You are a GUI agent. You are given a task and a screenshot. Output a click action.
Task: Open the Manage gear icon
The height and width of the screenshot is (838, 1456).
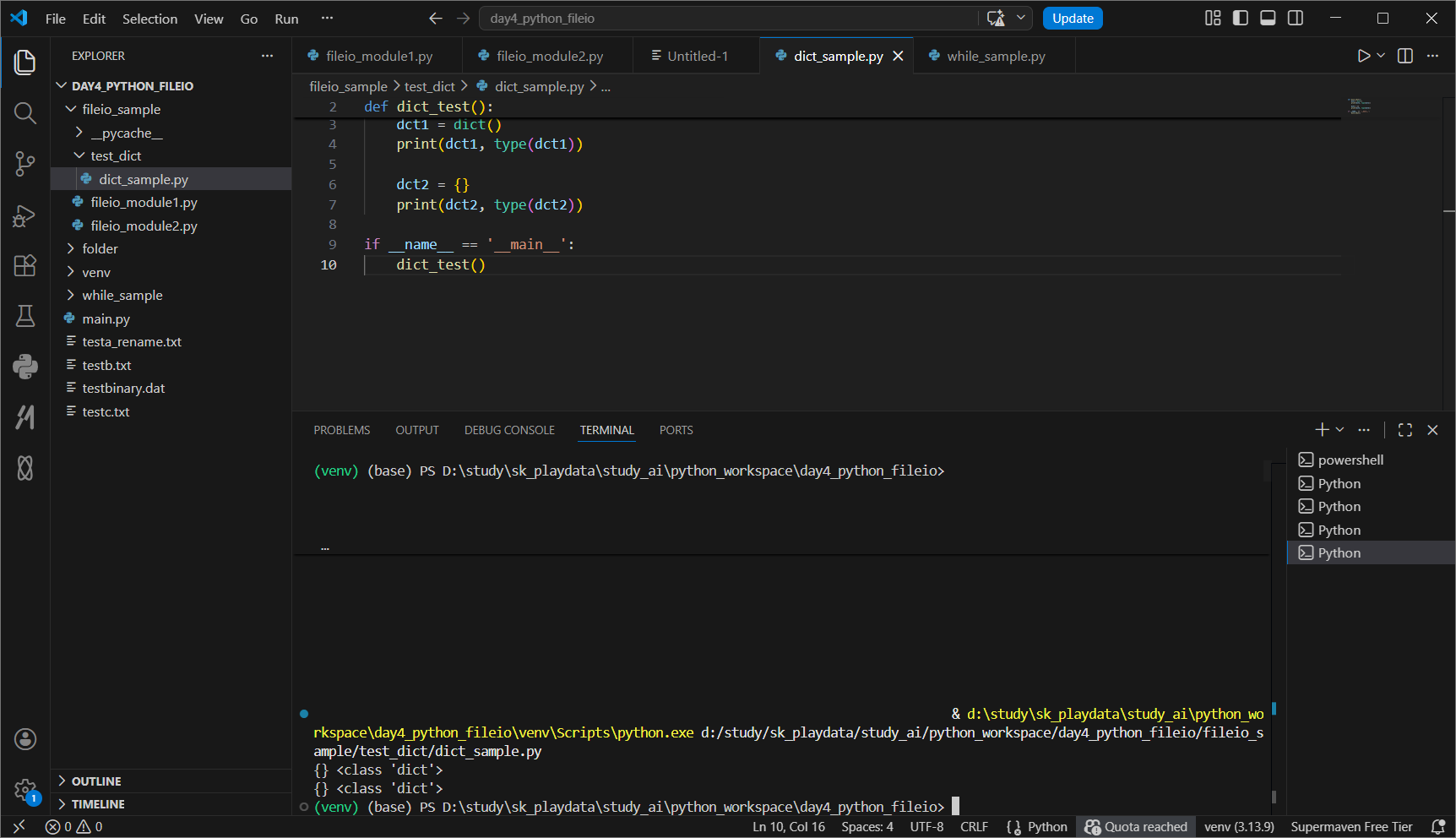tap(25, 791)
